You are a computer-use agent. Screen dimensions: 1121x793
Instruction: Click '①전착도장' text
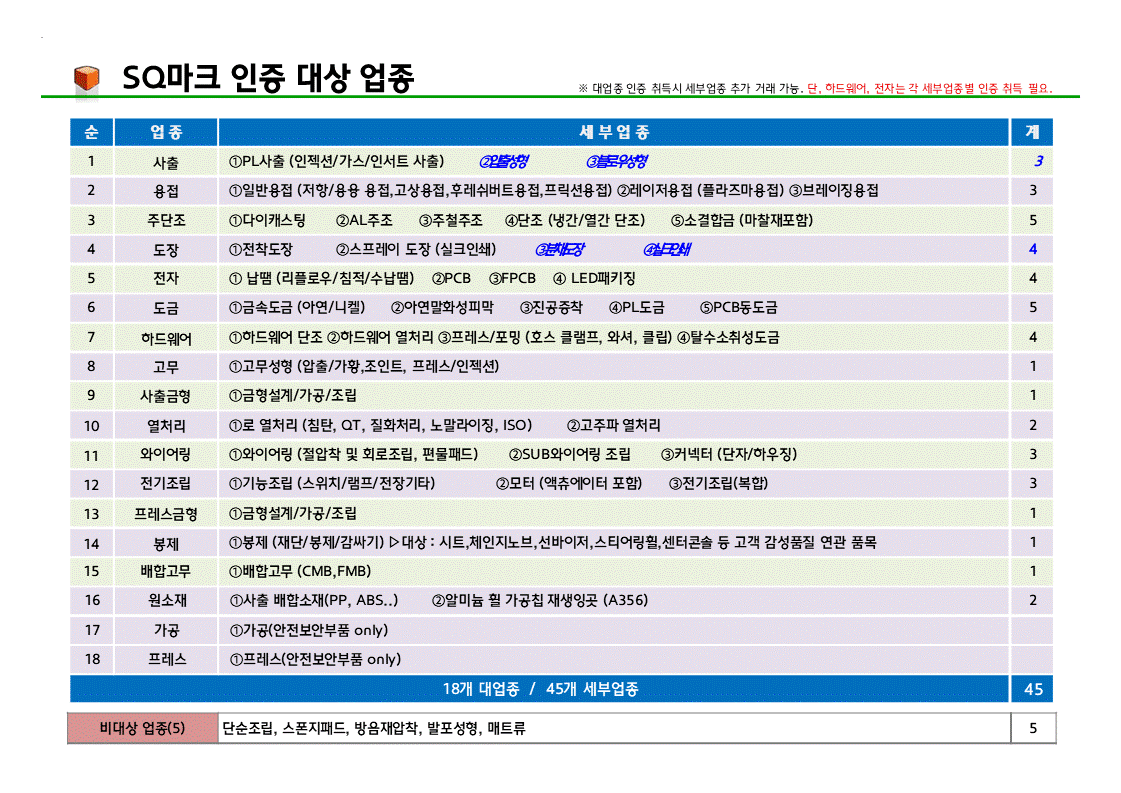[x=261, y=250]
